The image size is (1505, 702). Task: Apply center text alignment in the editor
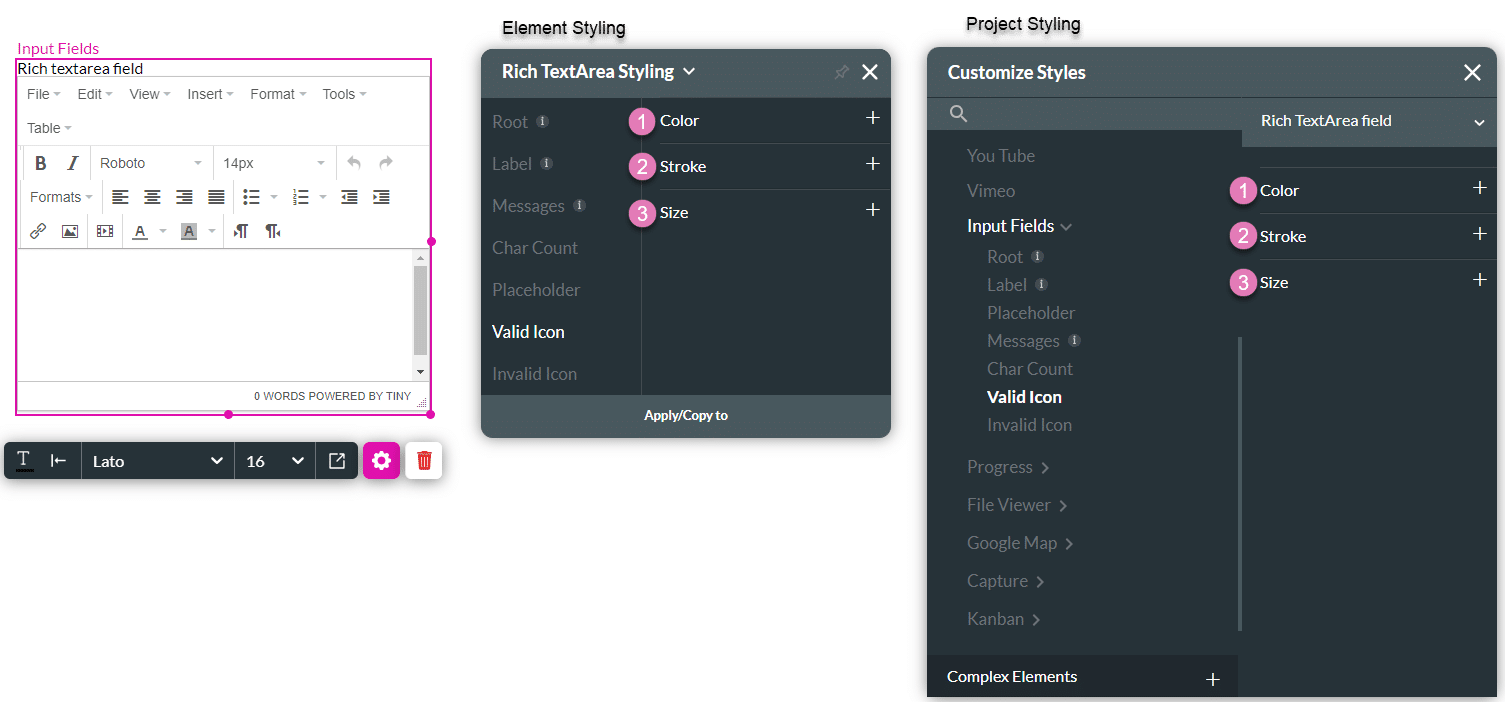[x=152, y=196]
